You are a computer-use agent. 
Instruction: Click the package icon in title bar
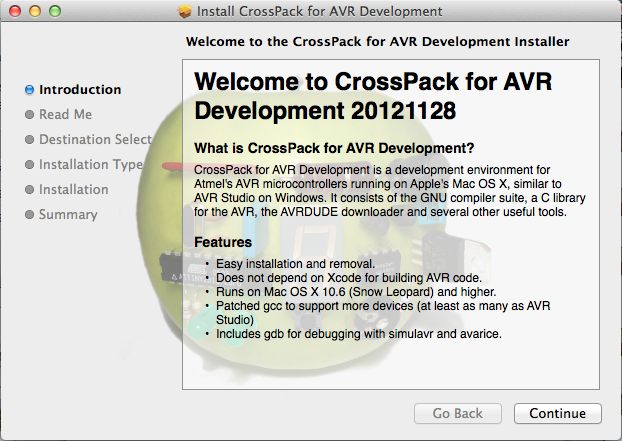[184, 11]
